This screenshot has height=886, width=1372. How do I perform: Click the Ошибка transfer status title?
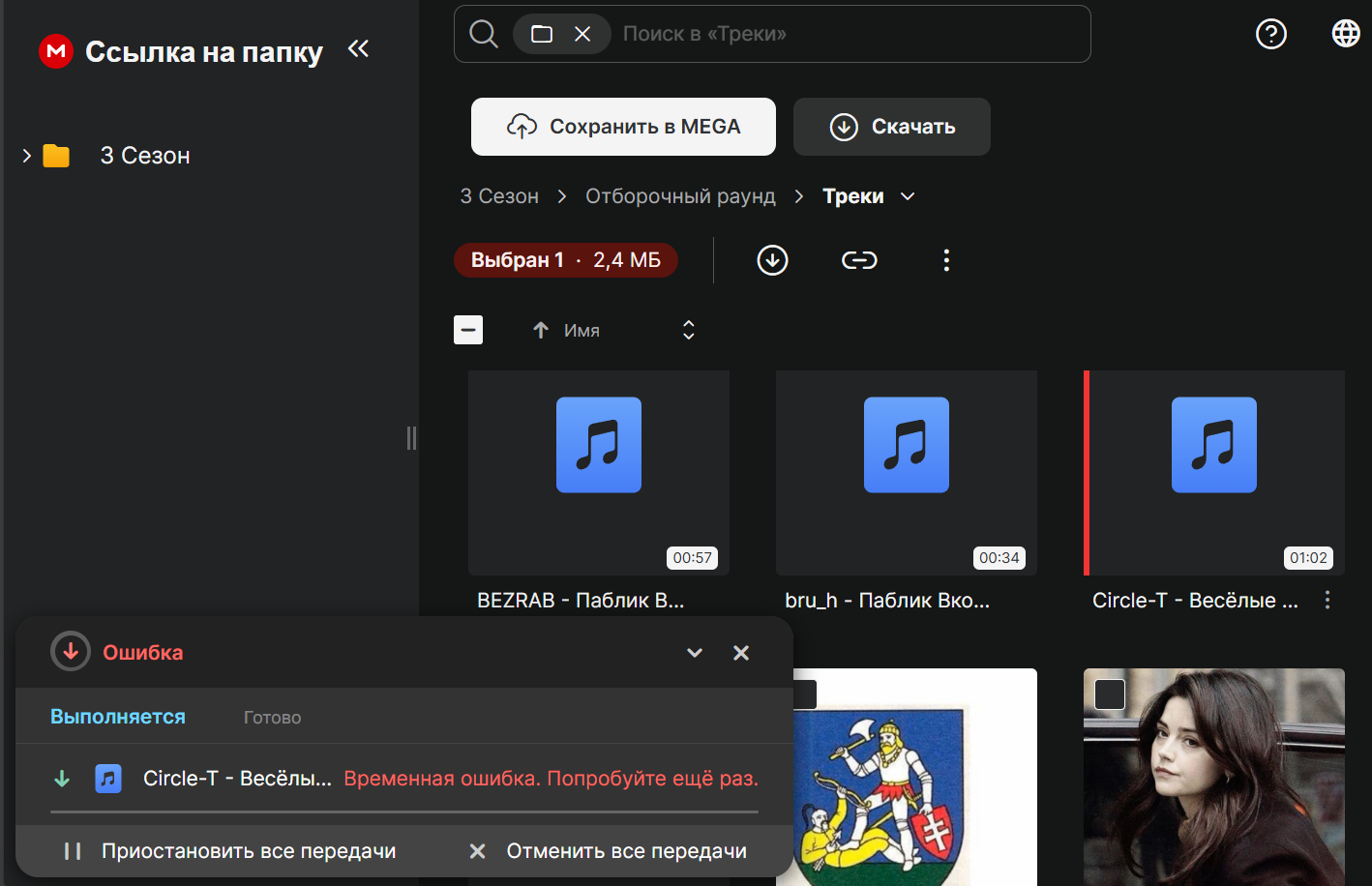(143, 653)
